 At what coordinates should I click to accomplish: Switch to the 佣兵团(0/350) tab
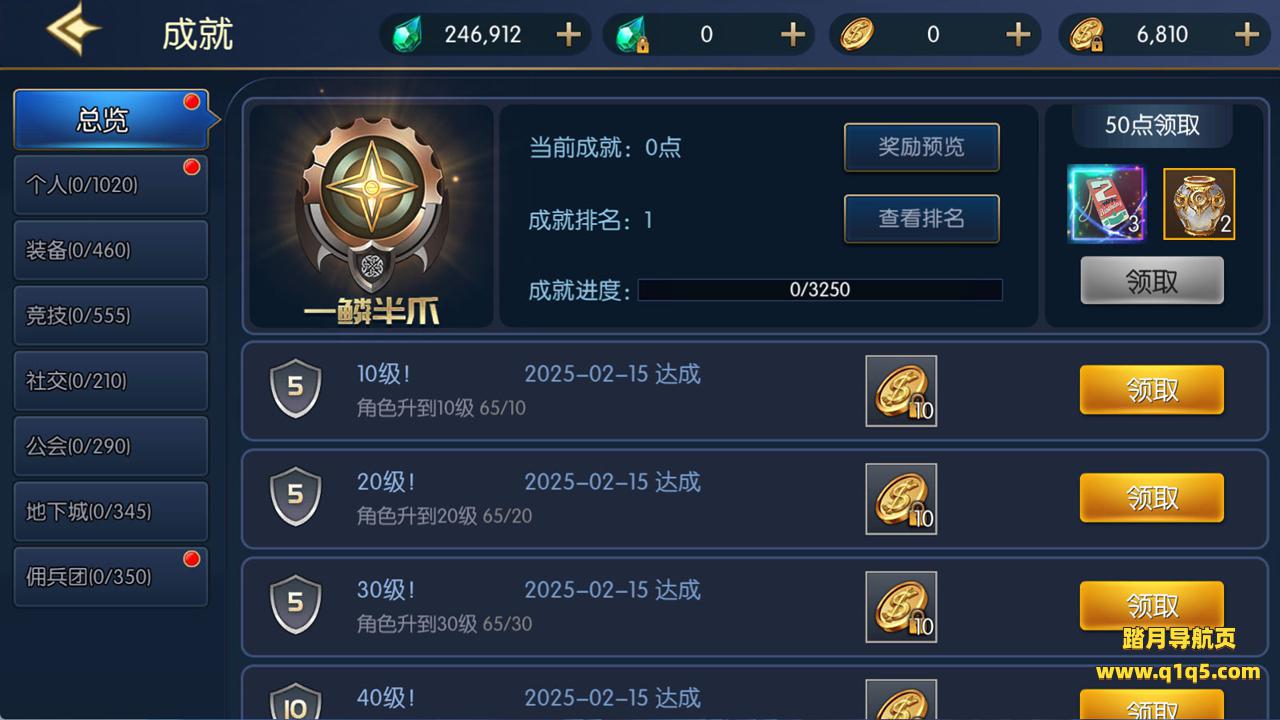click(x=111, y=577)
